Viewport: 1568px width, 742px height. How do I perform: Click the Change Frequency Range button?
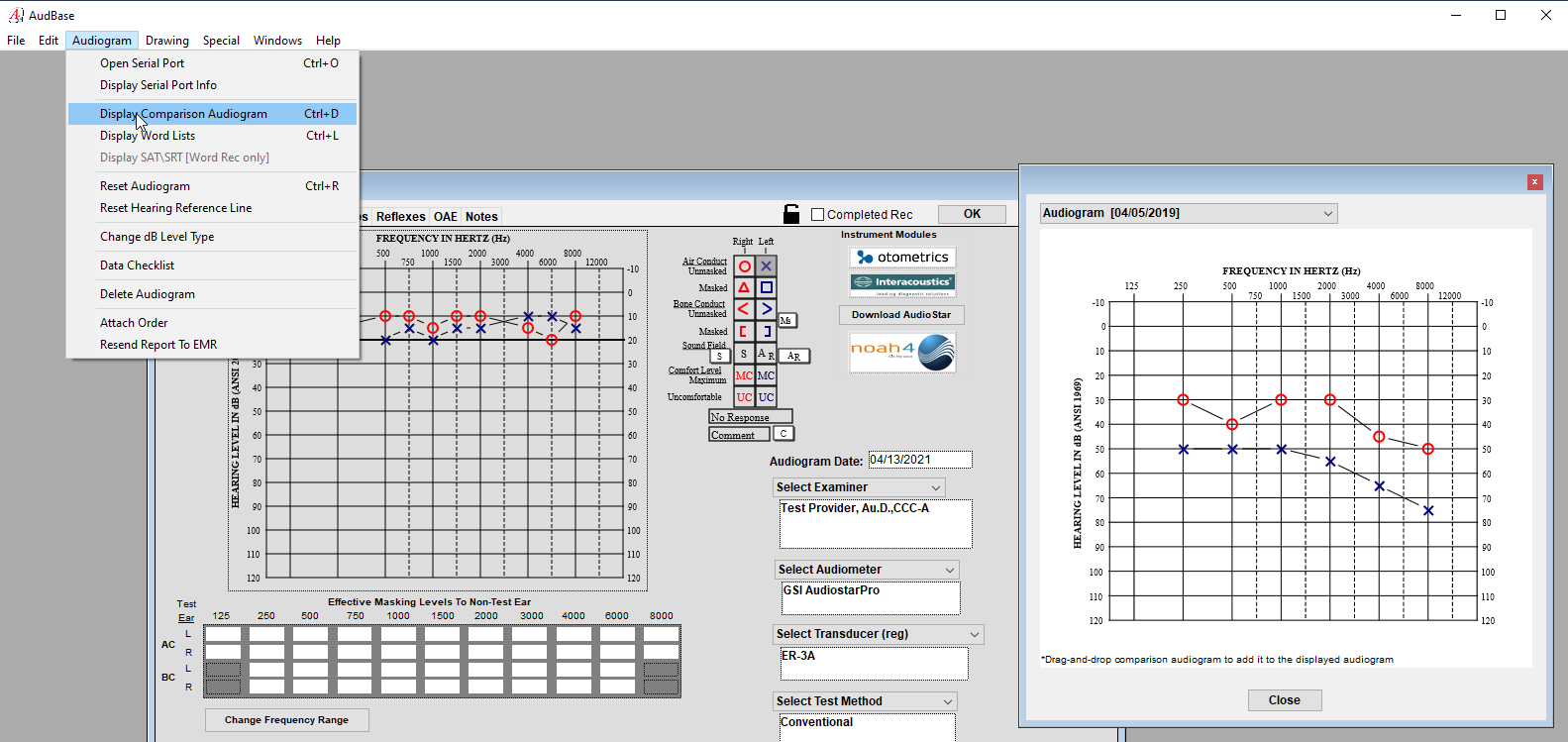coord(286,720)
